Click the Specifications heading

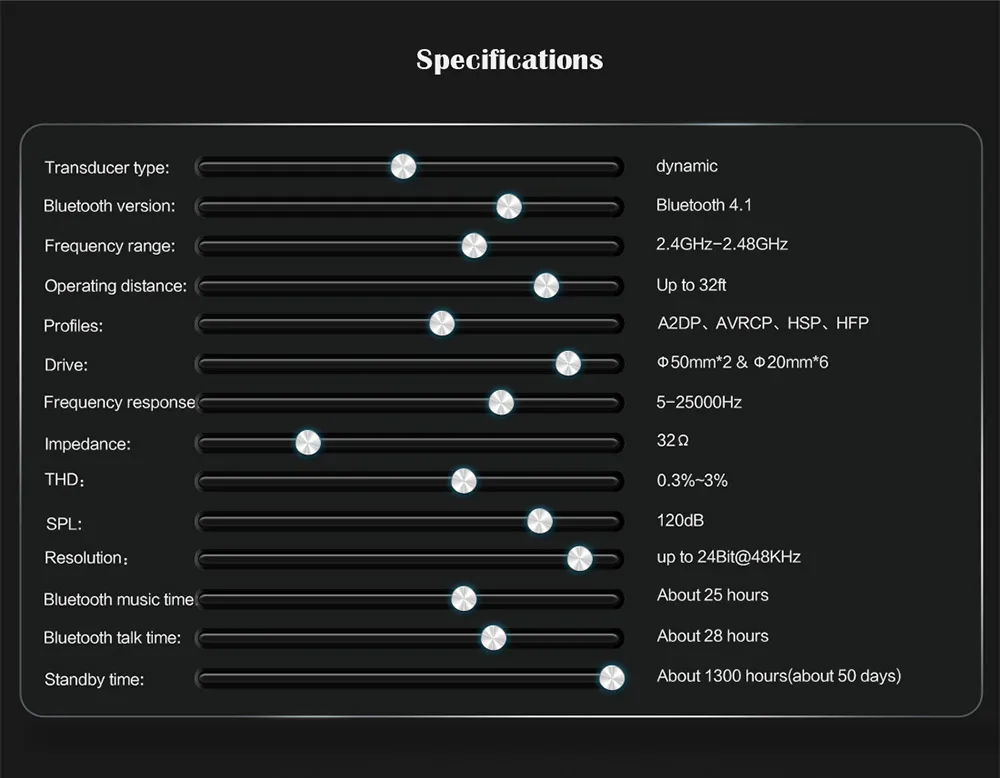coord(510,61)
